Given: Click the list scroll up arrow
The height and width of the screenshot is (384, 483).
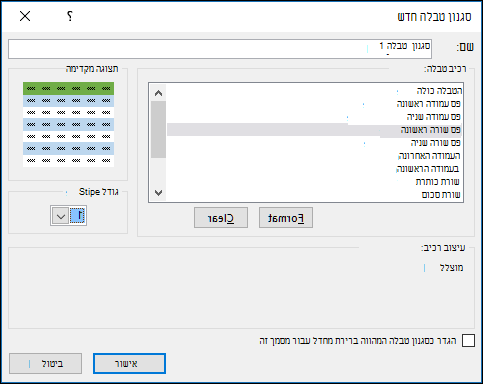Looking at the screenshot, I should [x=158, y=93].
